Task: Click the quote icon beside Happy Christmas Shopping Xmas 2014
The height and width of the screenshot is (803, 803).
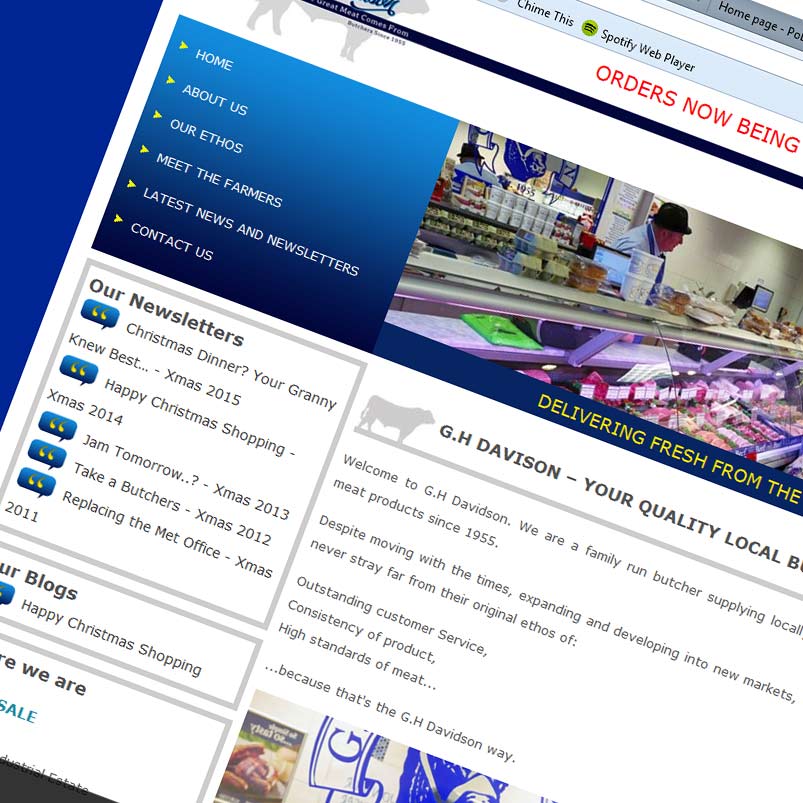Action: click(79, 369)
